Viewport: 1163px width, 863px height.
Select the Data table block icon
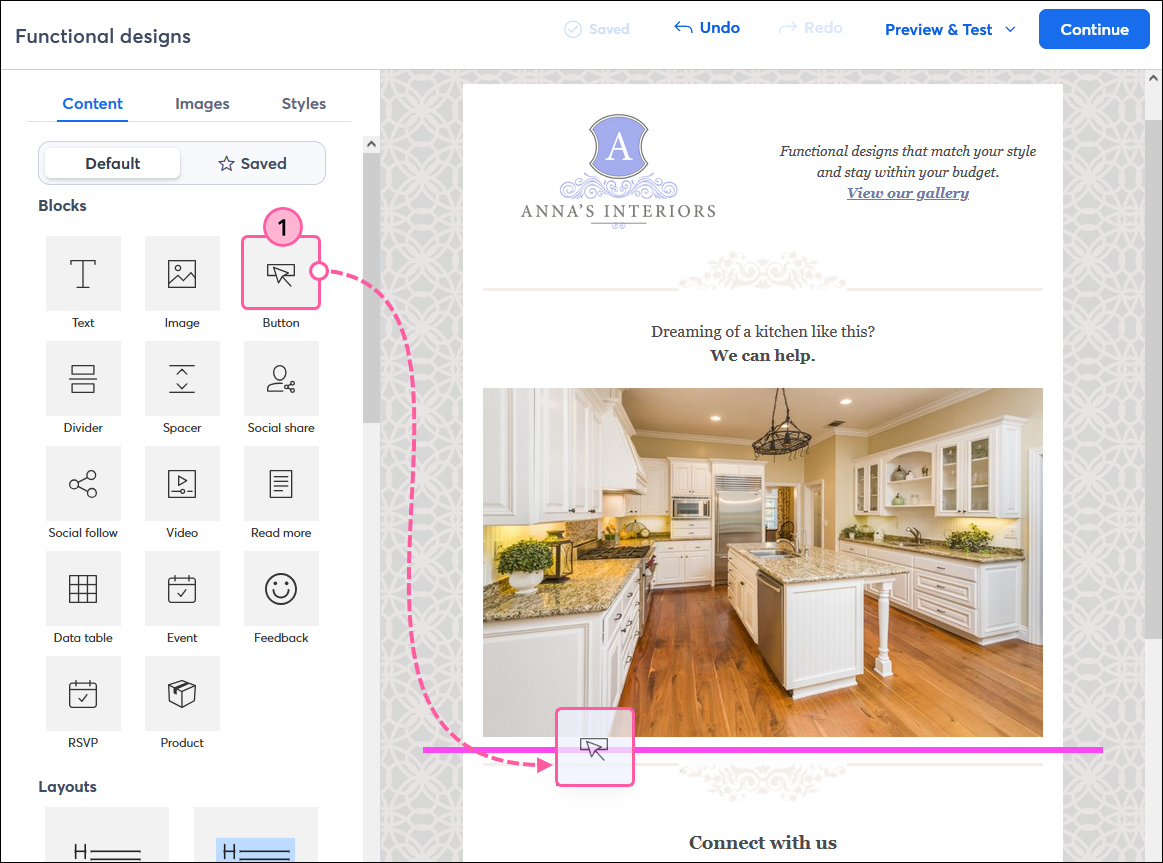click(83, 589)
